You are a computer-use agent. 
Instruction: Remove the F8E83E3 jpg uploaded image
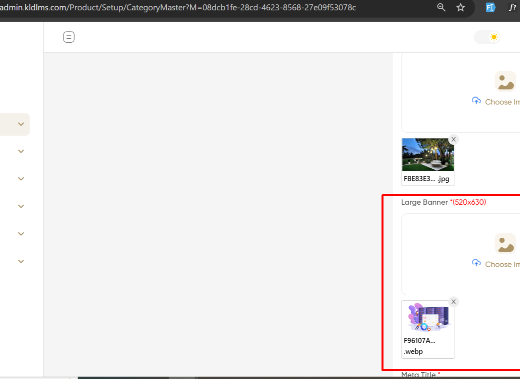pos(453,139)
